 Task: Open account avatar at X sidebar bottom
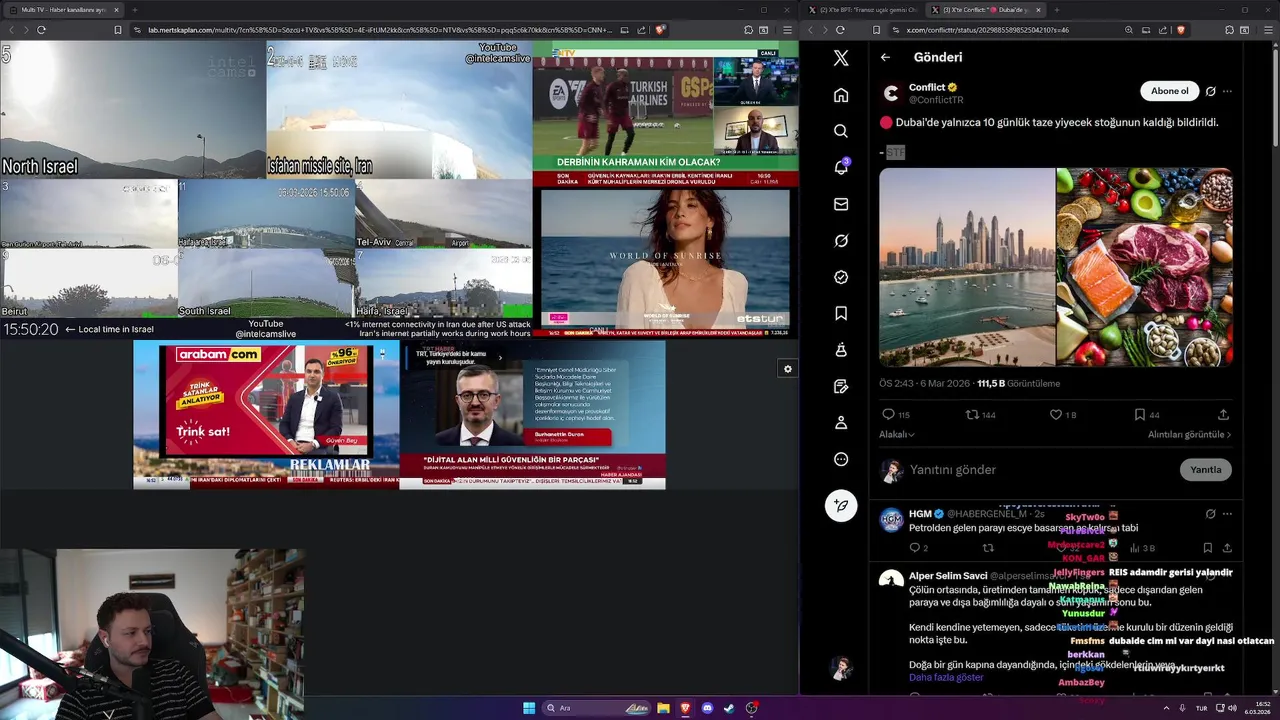pos(841,667)
